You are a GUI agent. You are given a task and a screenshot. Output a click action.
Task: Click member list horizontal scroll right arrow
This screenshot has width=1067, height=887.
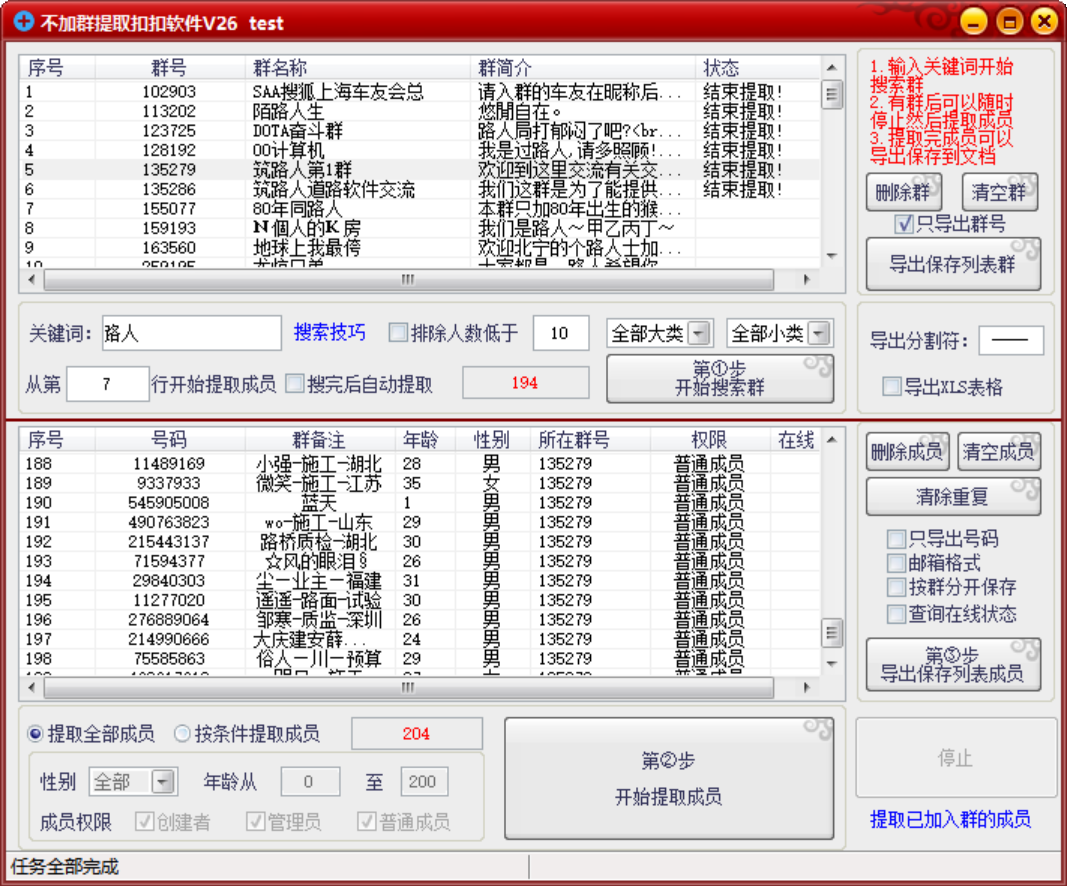point(807,688)
